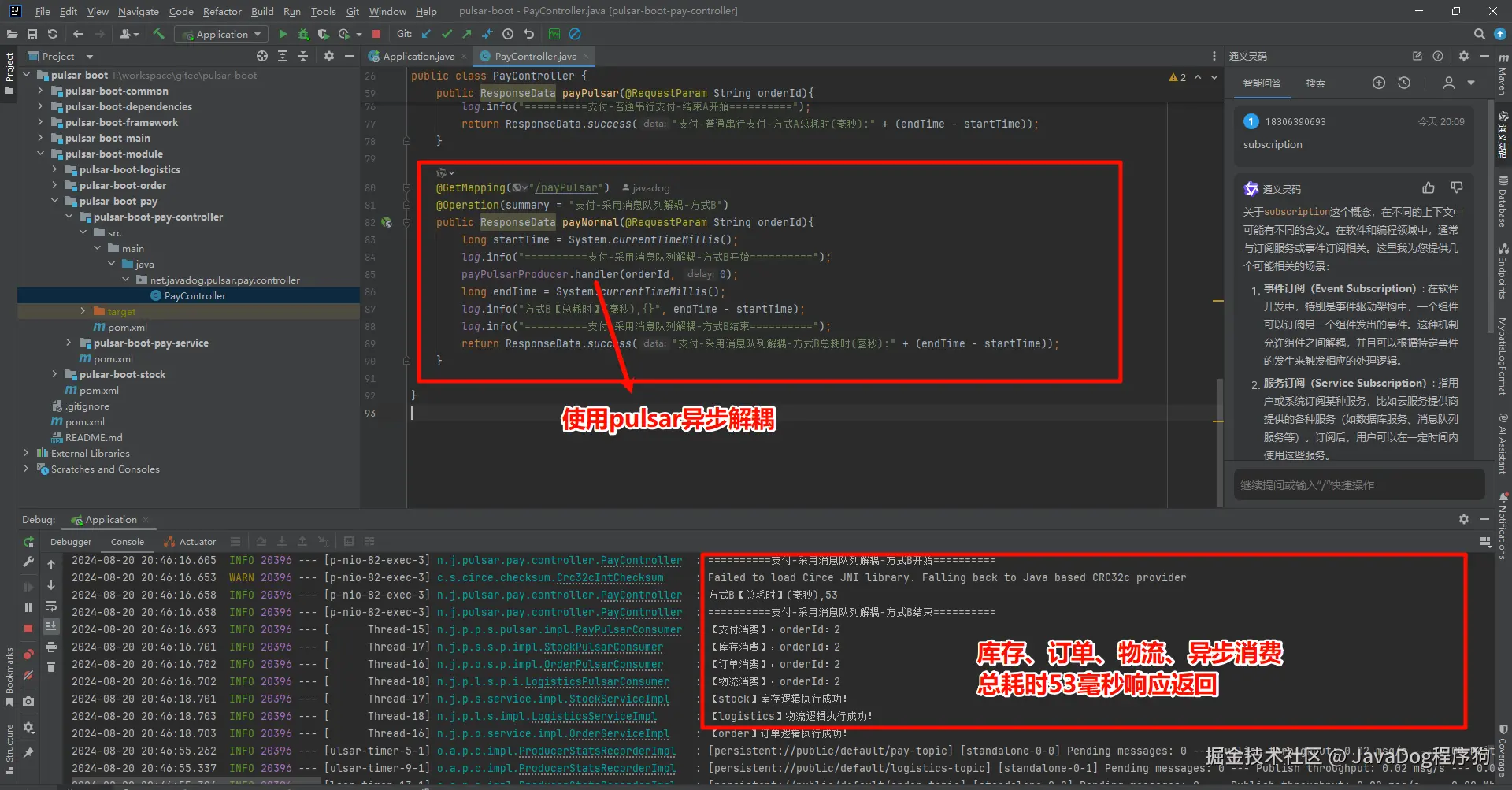1512x790 pixels.
Task: Toggle Maven tool window stripe button
Action: point(1503,75)
